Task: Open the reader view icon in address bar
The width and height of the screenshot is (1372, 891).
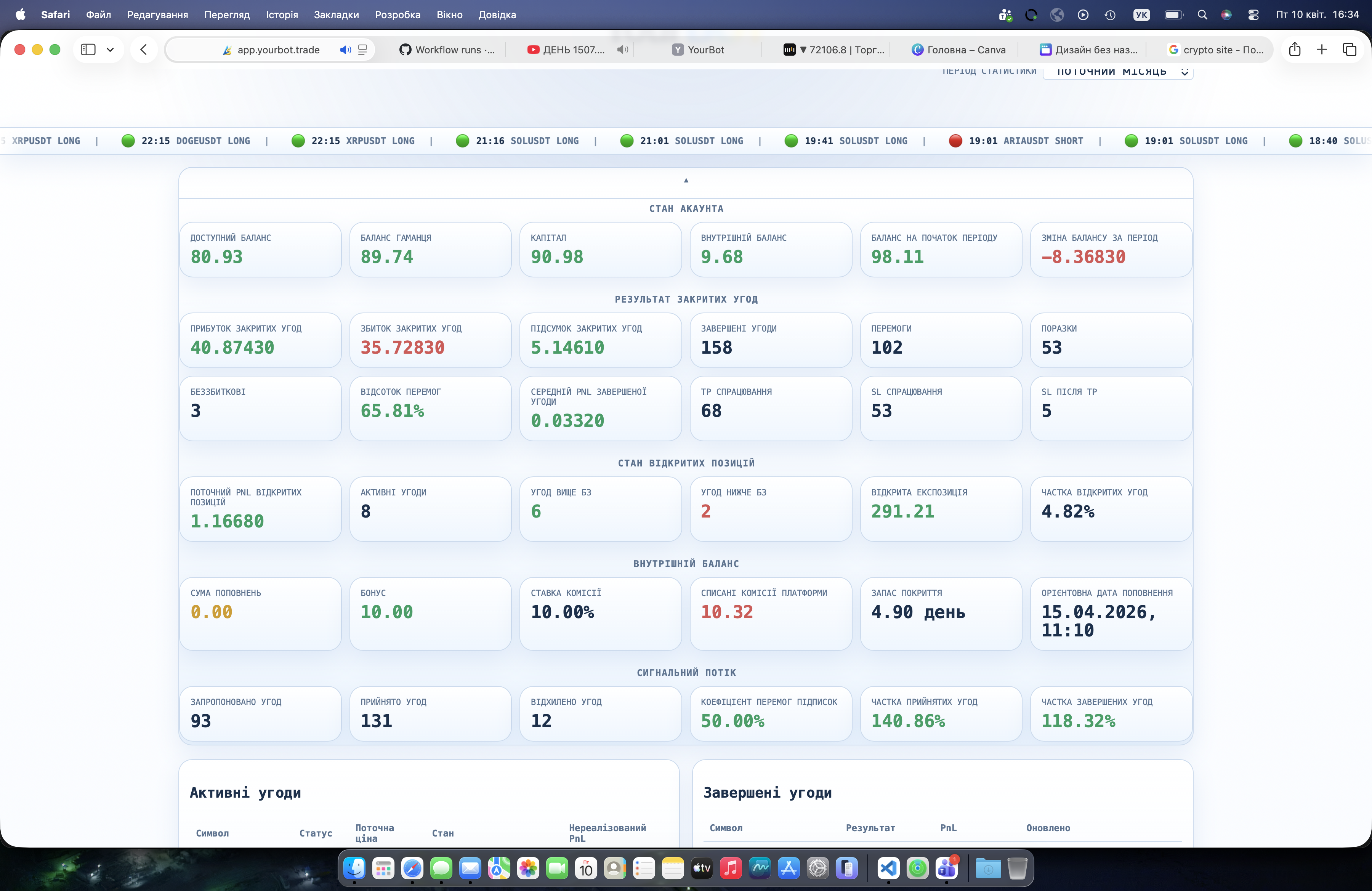Action: click(x=362, y=50)
